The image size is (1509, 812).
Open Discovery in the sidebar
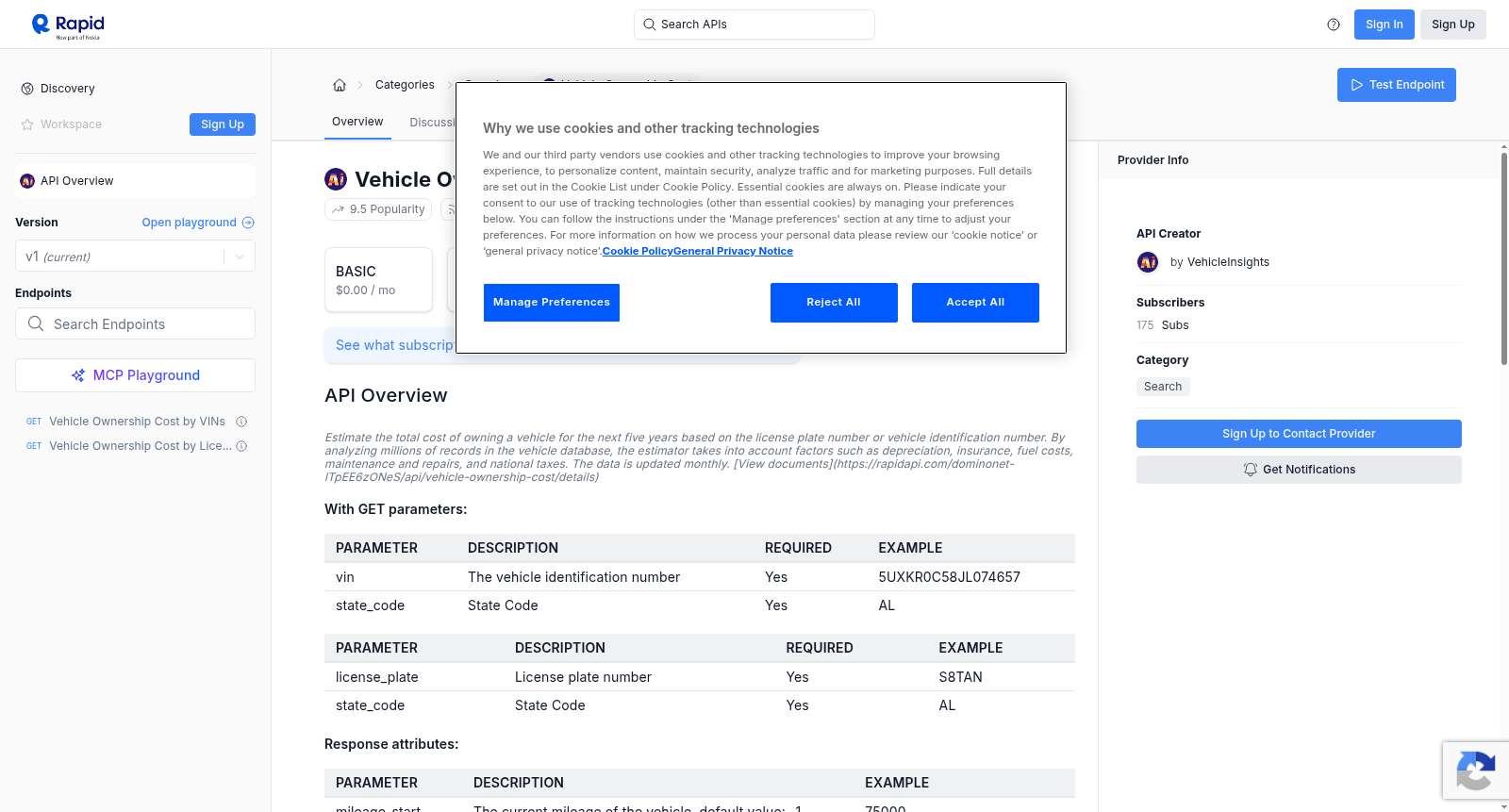[x=68, y=89]
